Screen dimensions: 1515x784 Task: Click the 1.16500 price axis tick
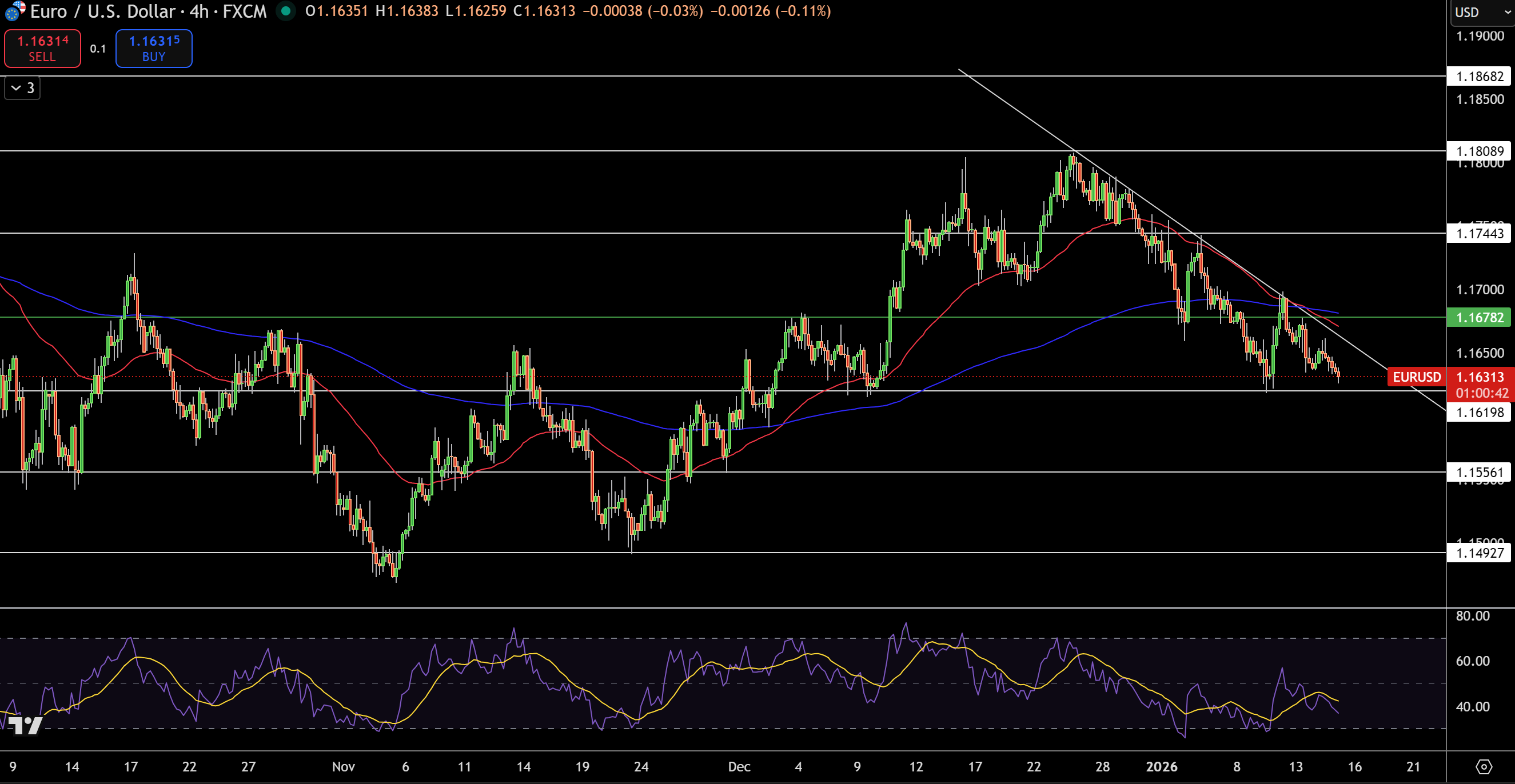[x=1480, y=353]
